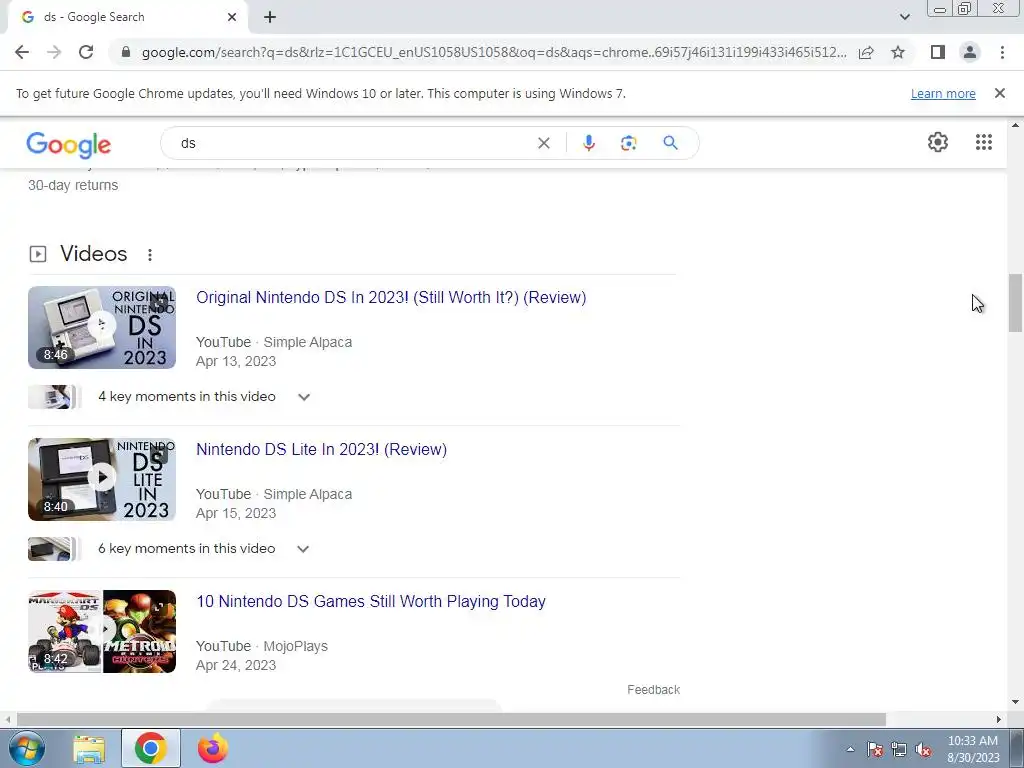Dismiss the Chrome update notification bar
The image size is (1024, 768).
coord(999,93)
